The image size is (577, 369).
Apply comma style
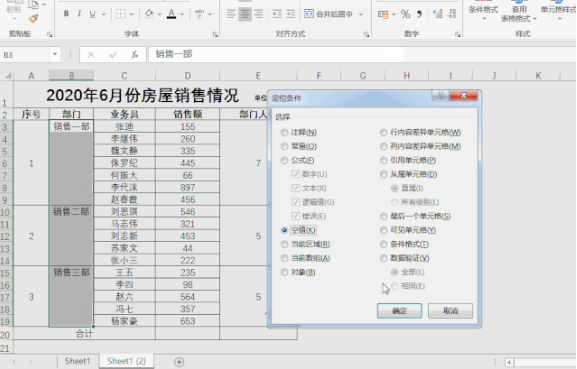tap(419, 14)
